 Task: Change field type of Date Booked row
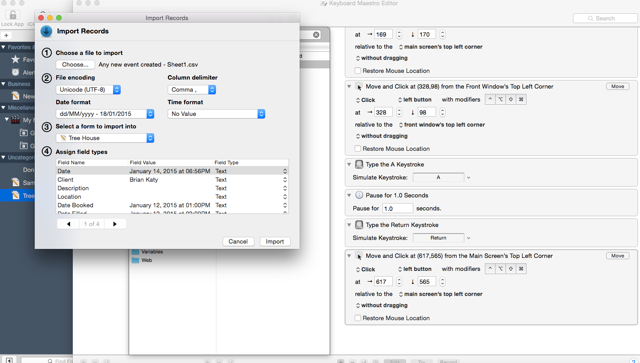tap(285, 205)
